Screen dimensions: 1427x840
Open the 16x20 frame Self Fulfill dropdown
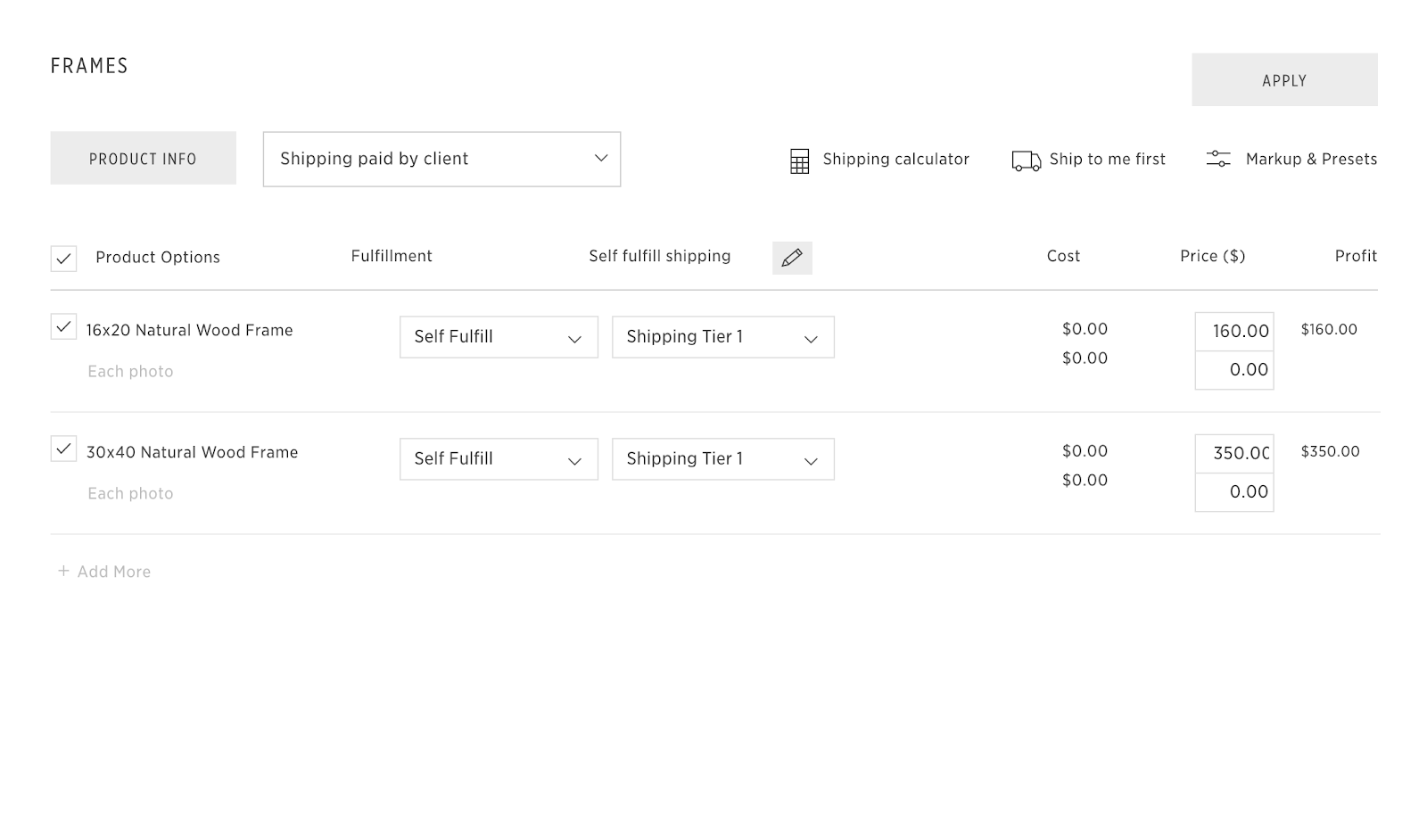[499, 337]
